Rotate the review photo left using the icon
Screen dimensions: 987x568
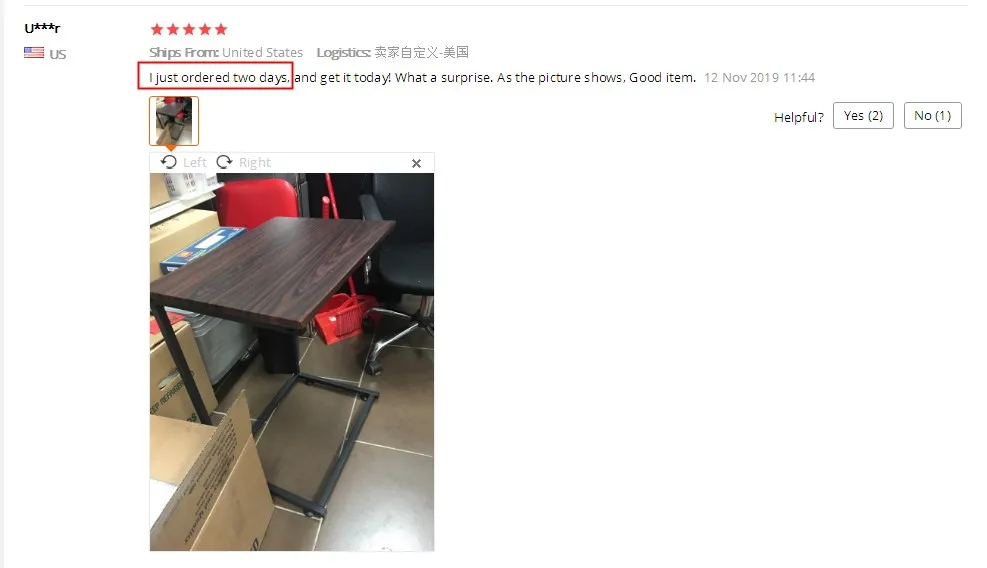pos(169,162)
